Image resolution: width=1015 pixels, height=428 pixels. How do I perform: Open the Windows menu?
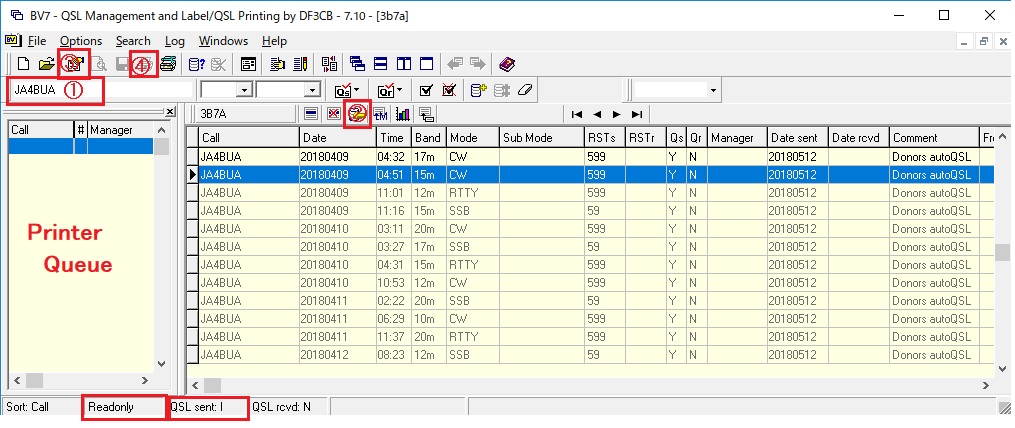223,41
